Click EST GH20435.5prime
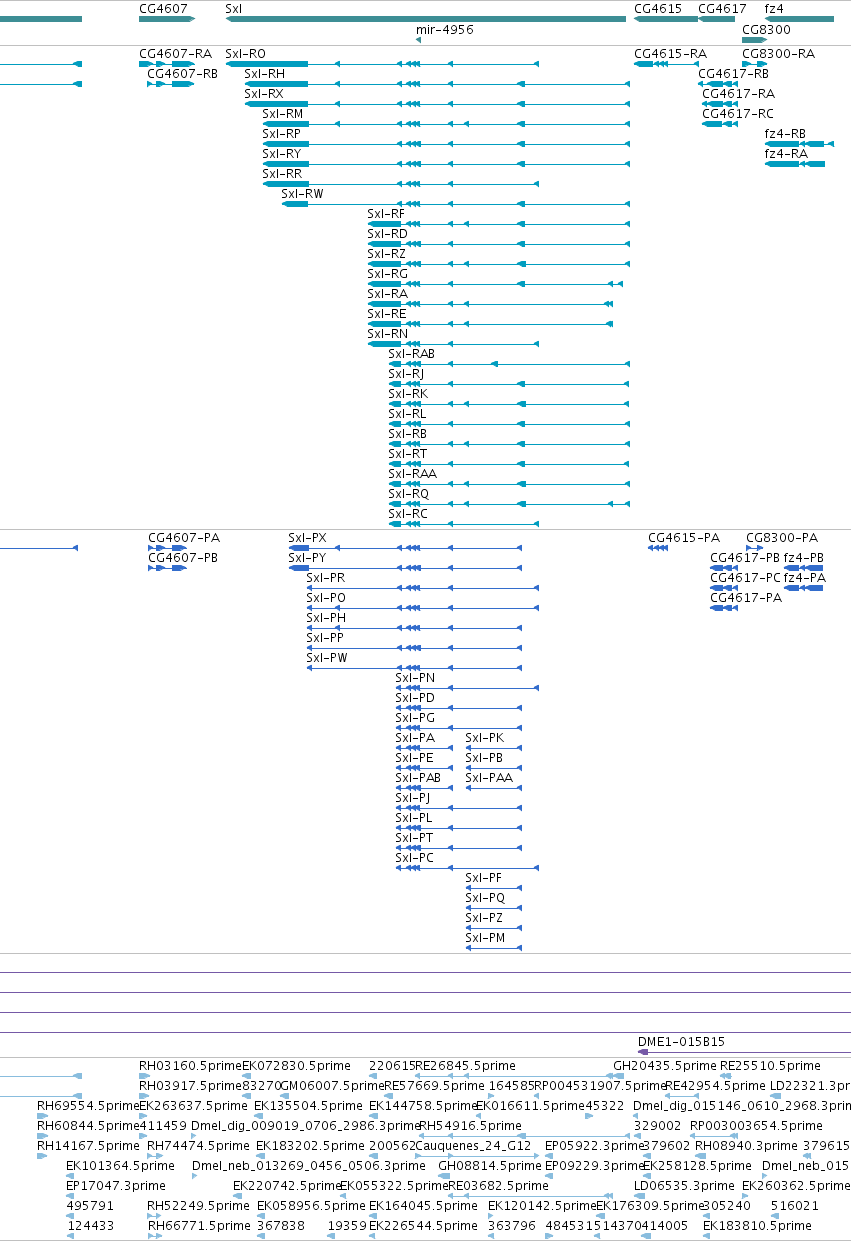The image size is (851, 1241). 664,1065
